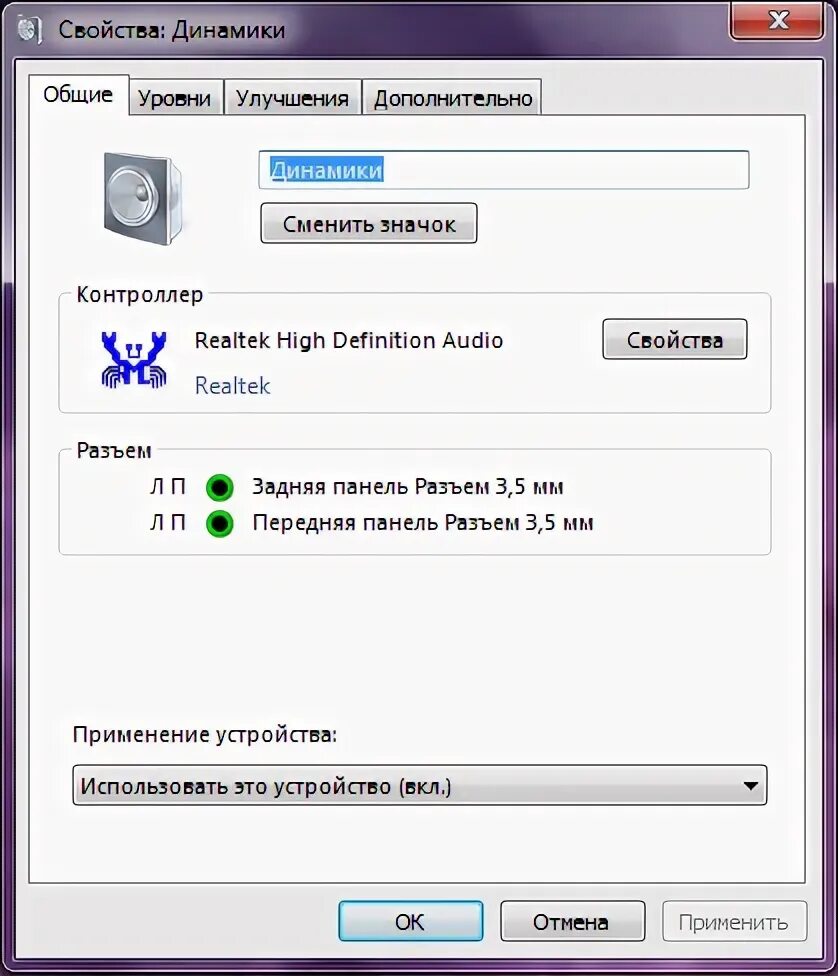Image resolution: width=838 pixels, height=976 pixels.
Task: Click the green rear panel jack icon
Action: (220, 487)
